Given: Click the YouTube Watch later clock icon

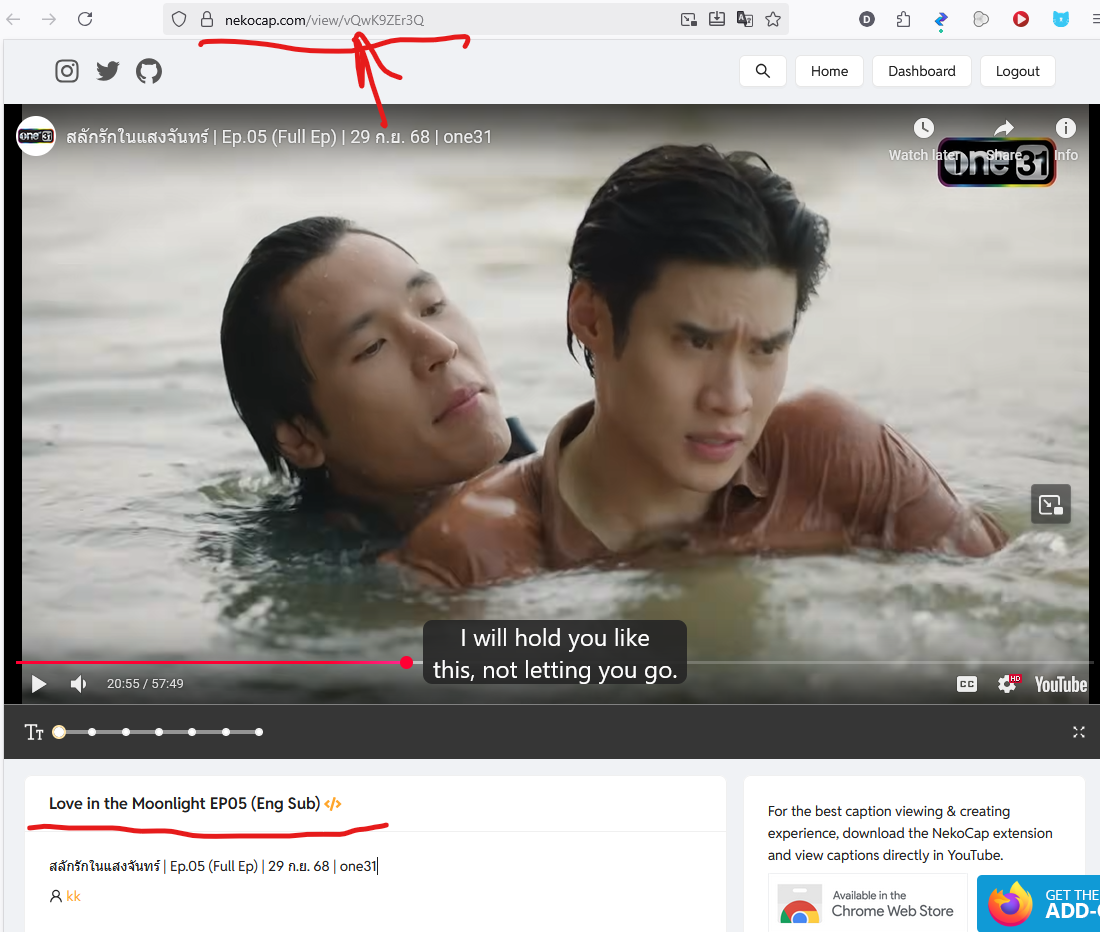Looking at the screenshot, I should [x=924, y=128].
